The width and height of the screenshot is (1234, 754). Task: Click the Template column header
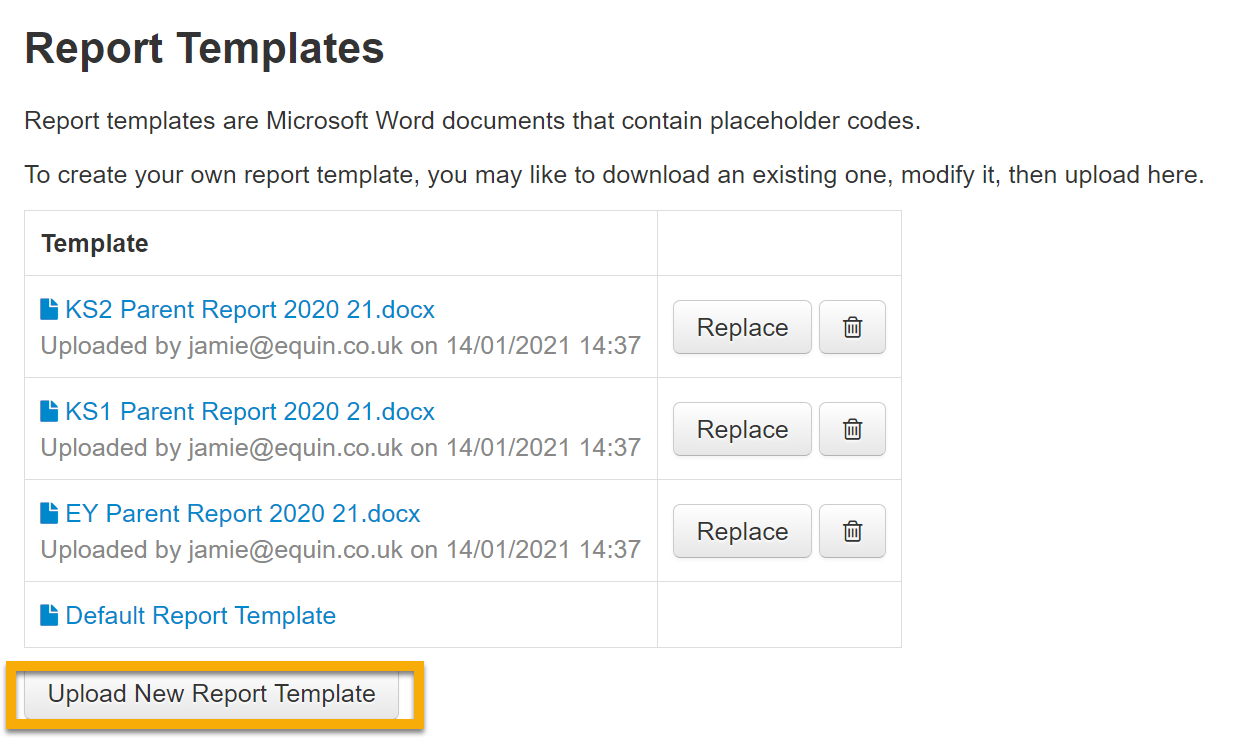[x=95, y=243]
